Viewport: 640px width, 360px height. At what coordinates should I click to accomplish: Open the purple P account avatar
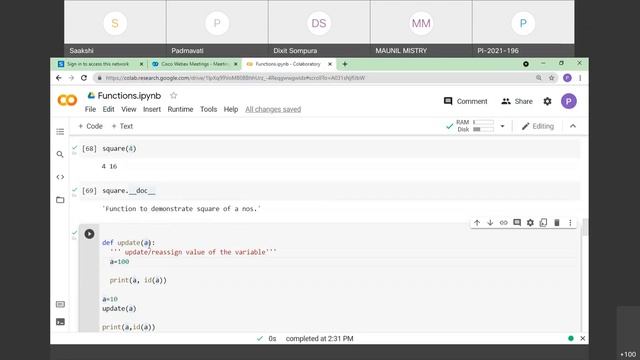coord(569,101)
